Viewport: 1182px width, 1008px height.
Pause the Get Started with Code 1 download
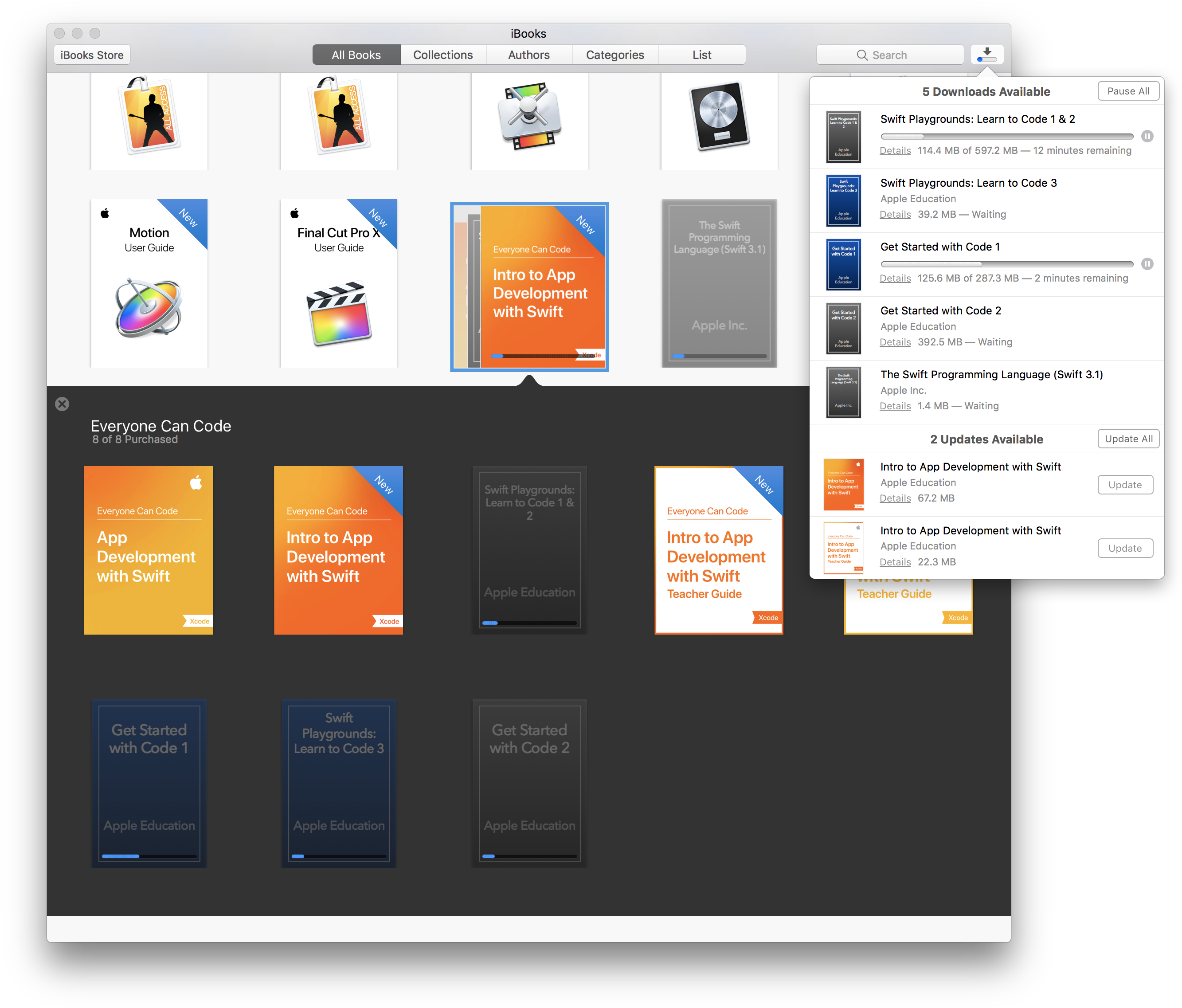pyautogui.click(x=1147, y=264)
